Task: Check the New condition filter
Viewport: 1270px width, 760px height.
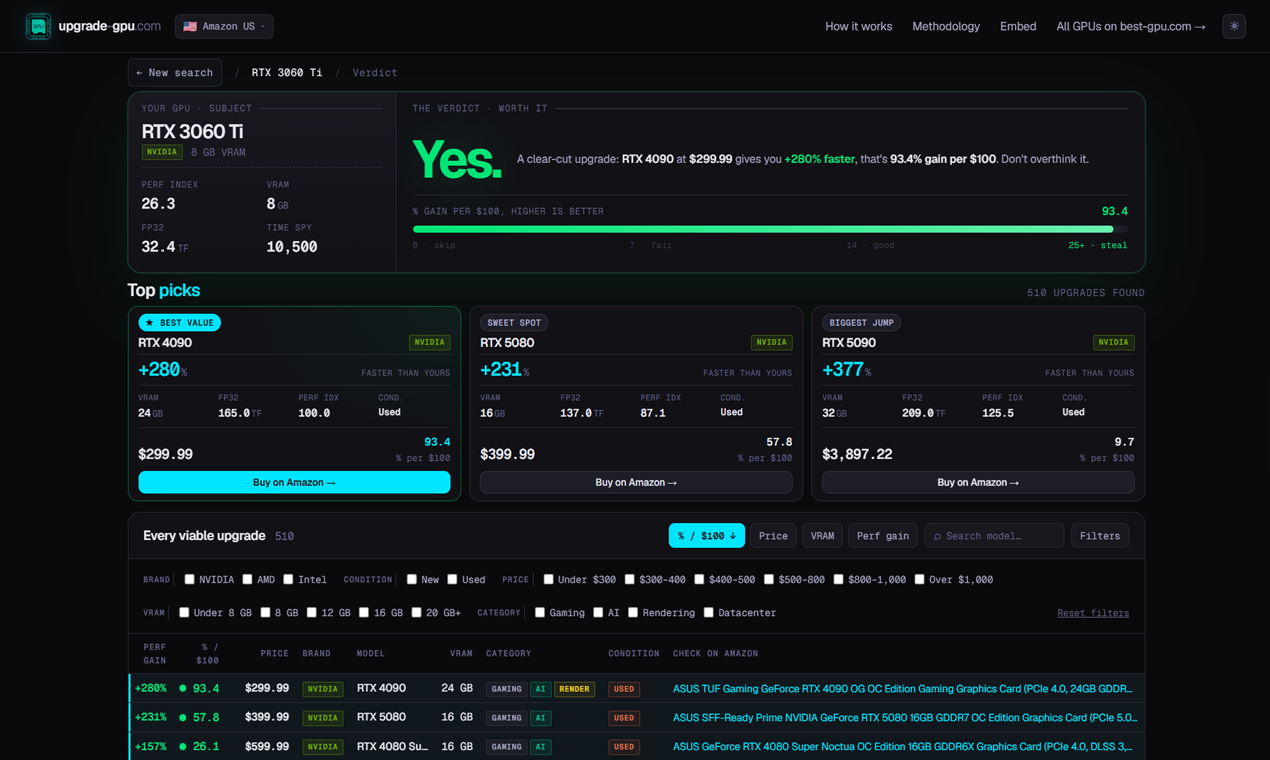Action: [x=411, y=579]
